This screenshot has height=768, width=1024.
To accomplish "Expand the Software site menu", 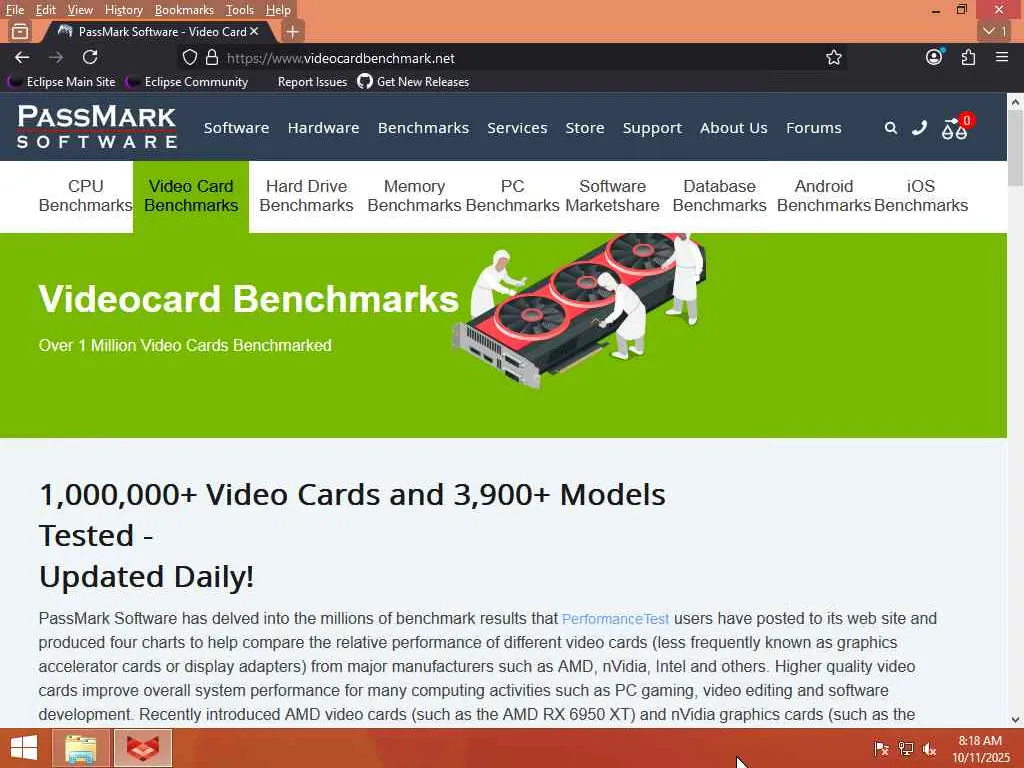I will (236, 128).
